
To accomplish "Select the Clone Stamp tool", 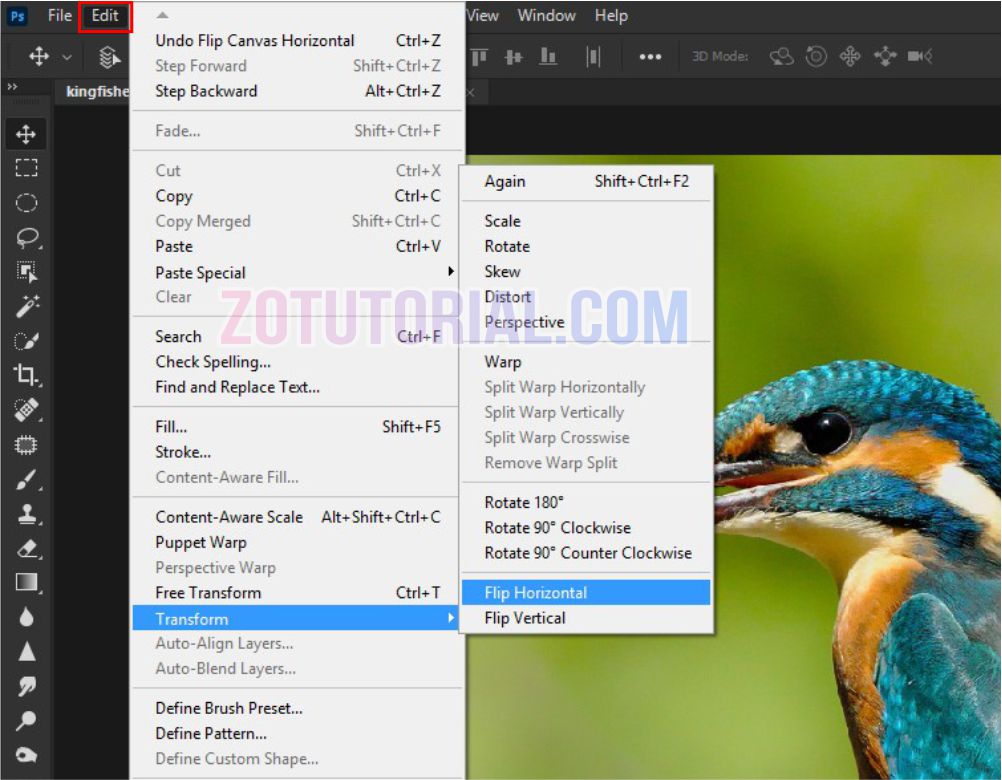I will [27, 514].
